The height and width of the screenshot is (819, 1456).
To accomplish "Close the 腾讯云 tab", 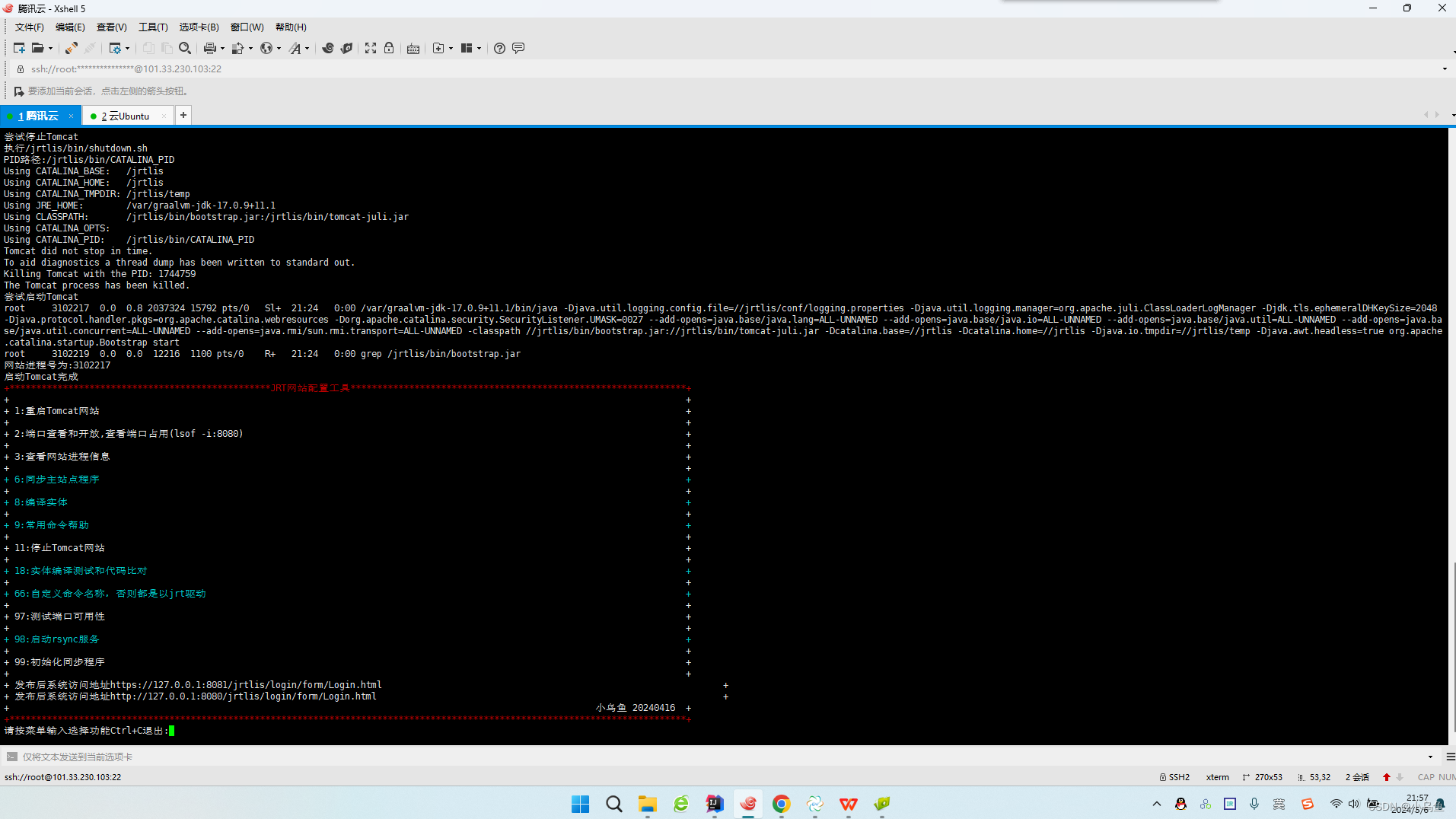I will click(71, 116).
